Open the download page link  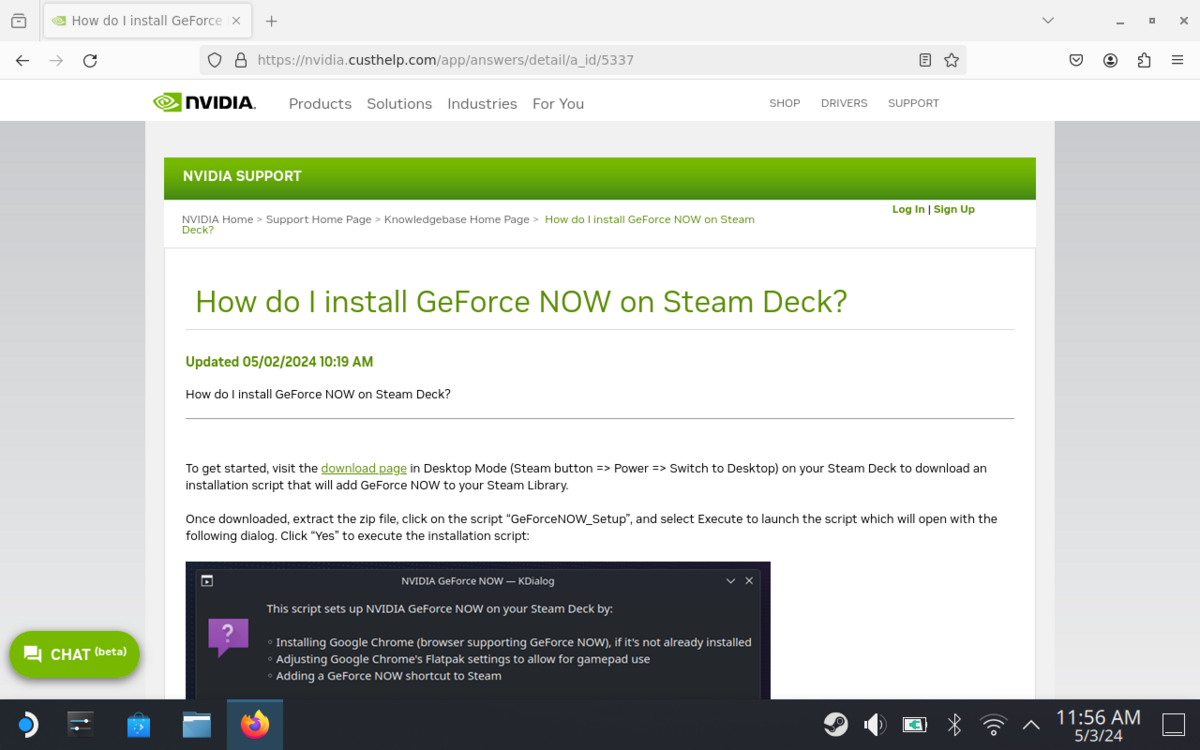[364, 468]
